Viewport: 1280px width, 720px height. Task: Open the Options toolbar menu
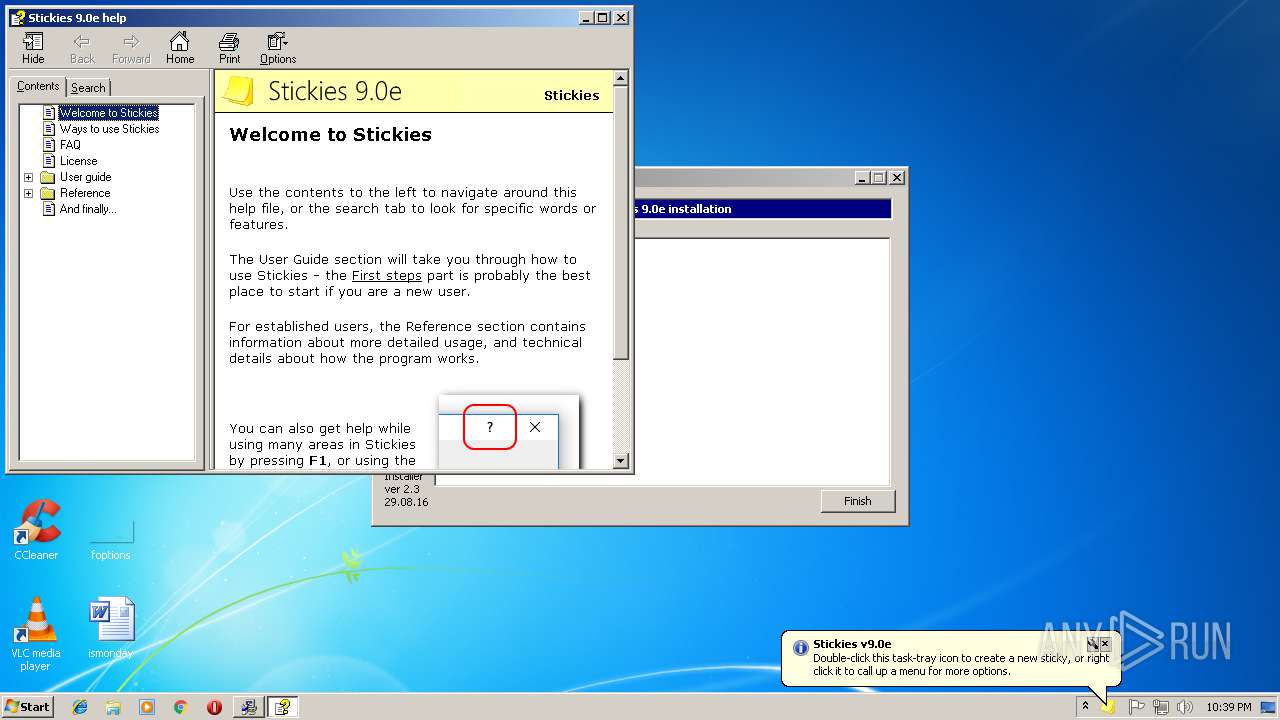click(x=278, y=48)
